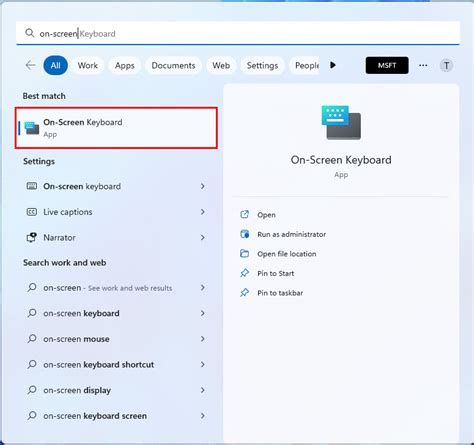Select the 'on-screen mouse' suggestion

pos(116,339)
